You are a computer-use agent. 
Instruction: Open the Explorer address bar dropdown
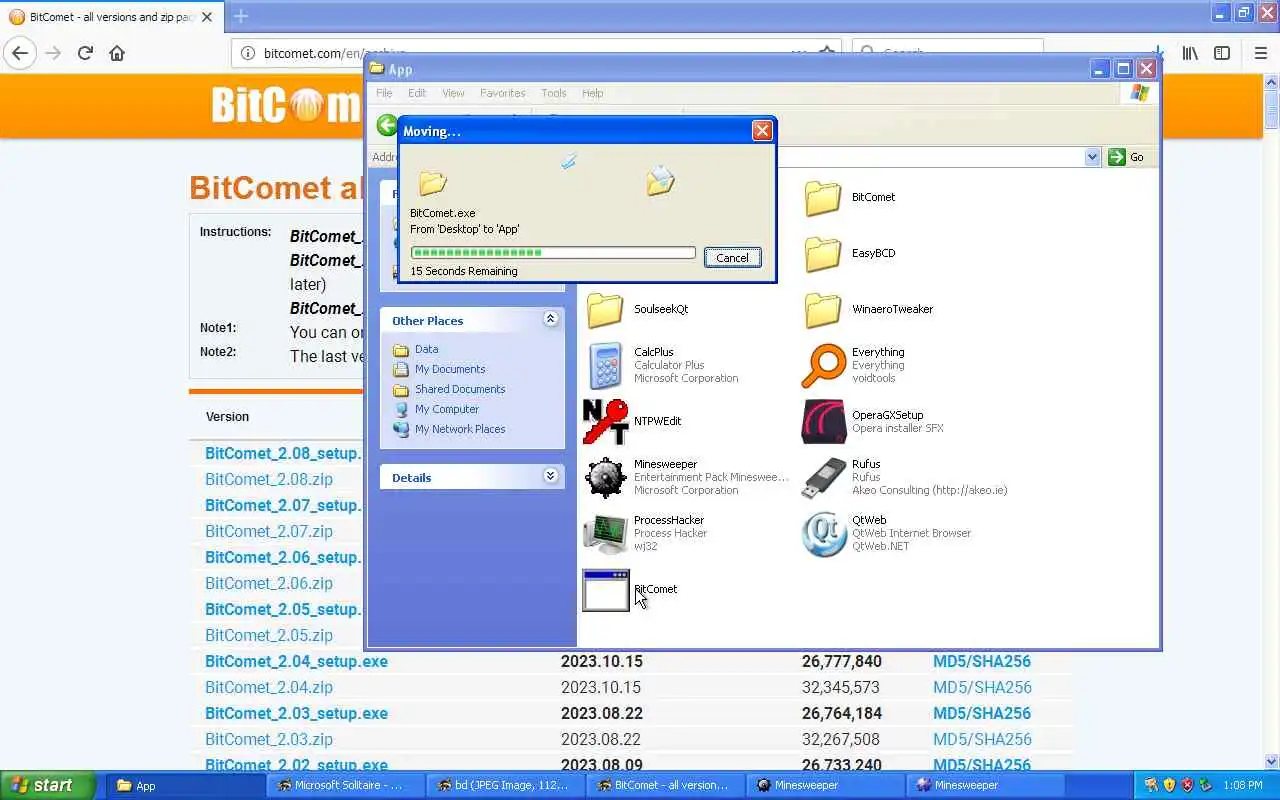click(1092, 157)
